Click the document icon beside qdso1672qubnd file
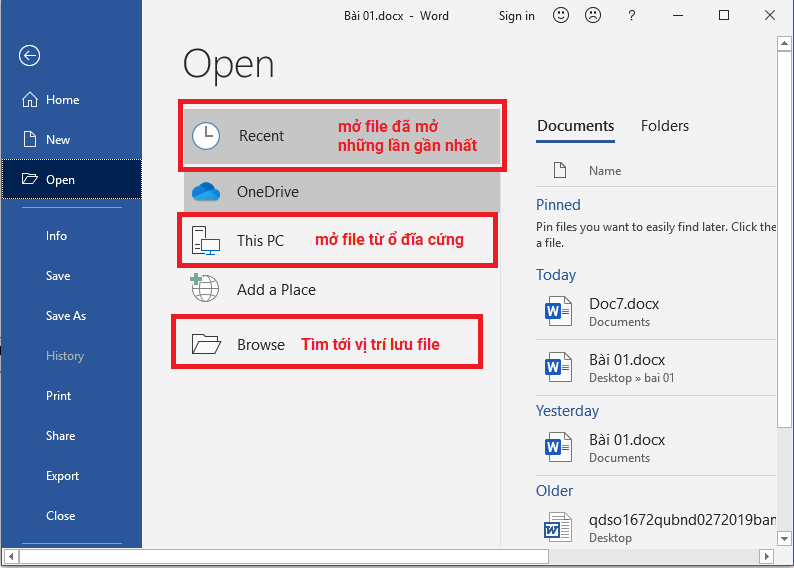The image size is (794, 568). (x=558, y=528)
